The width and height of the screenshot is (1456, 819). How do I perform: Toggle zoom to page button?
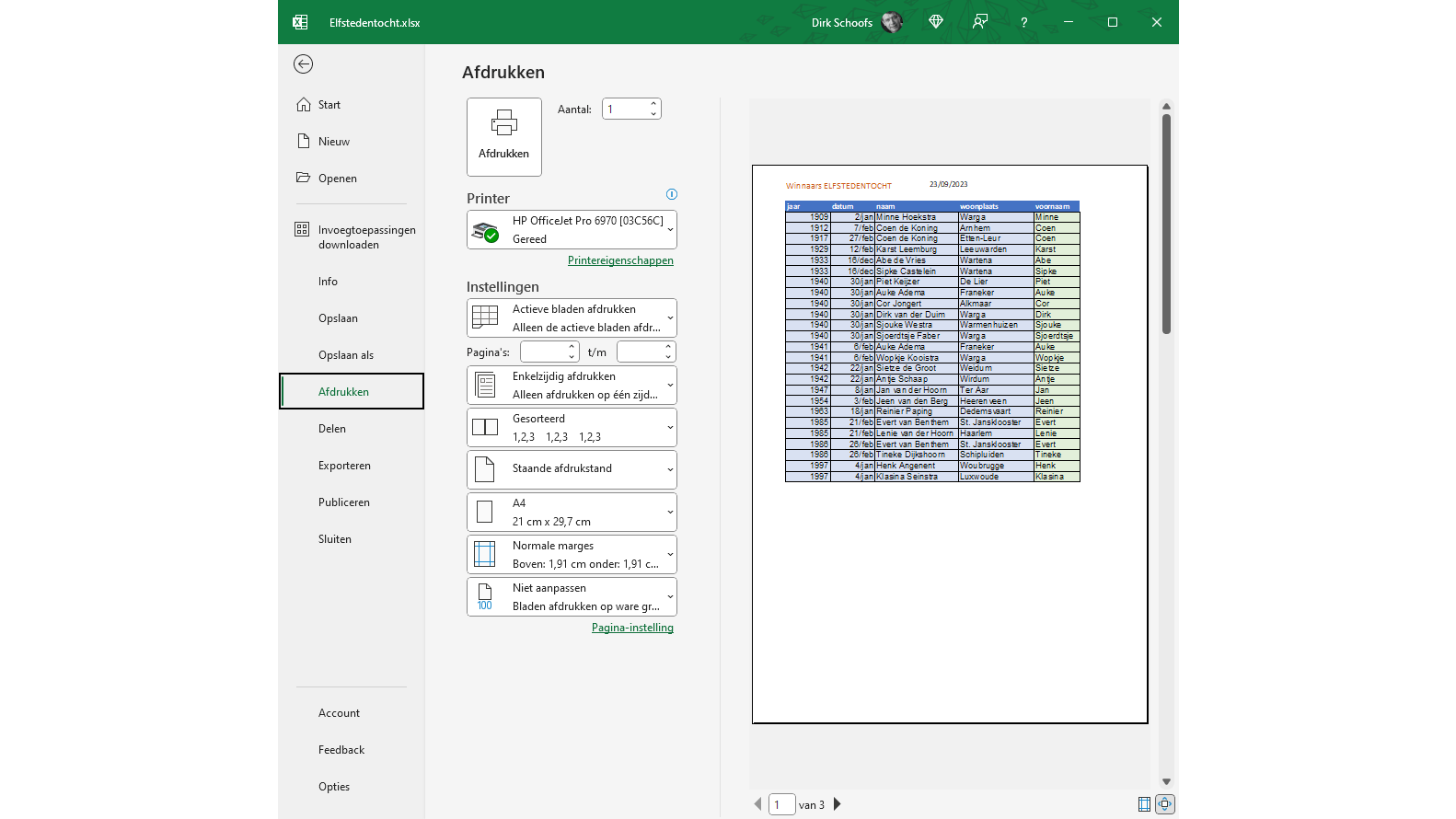(x=1165, y=804)
